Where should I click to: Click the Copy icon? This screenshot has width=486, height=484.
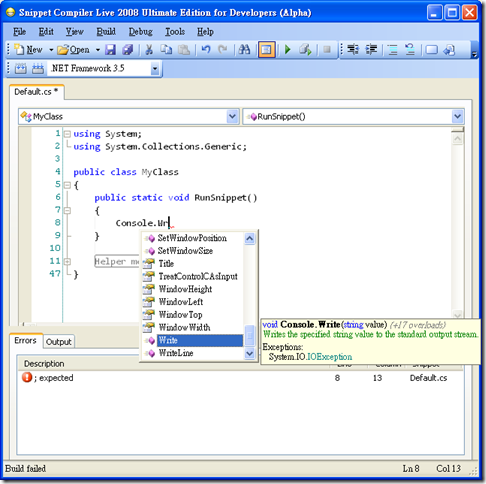[x=166, y=50]
